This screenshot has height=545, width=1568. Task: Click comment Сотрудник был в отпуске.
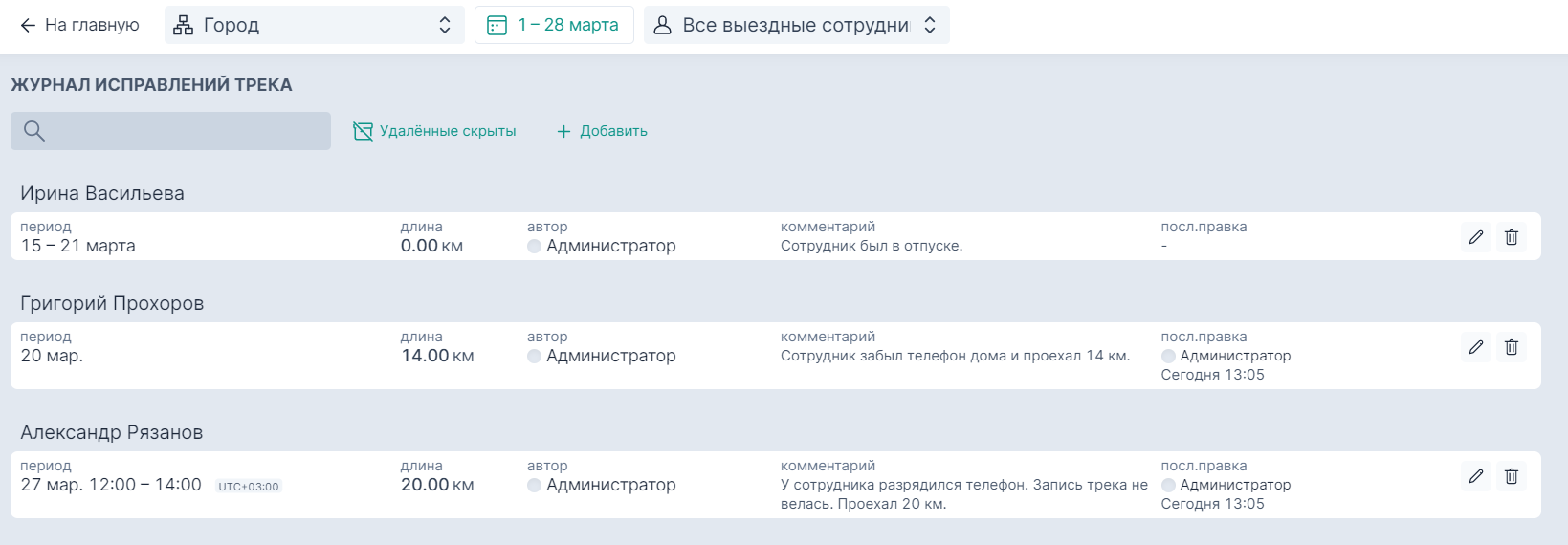pos(872,246)
